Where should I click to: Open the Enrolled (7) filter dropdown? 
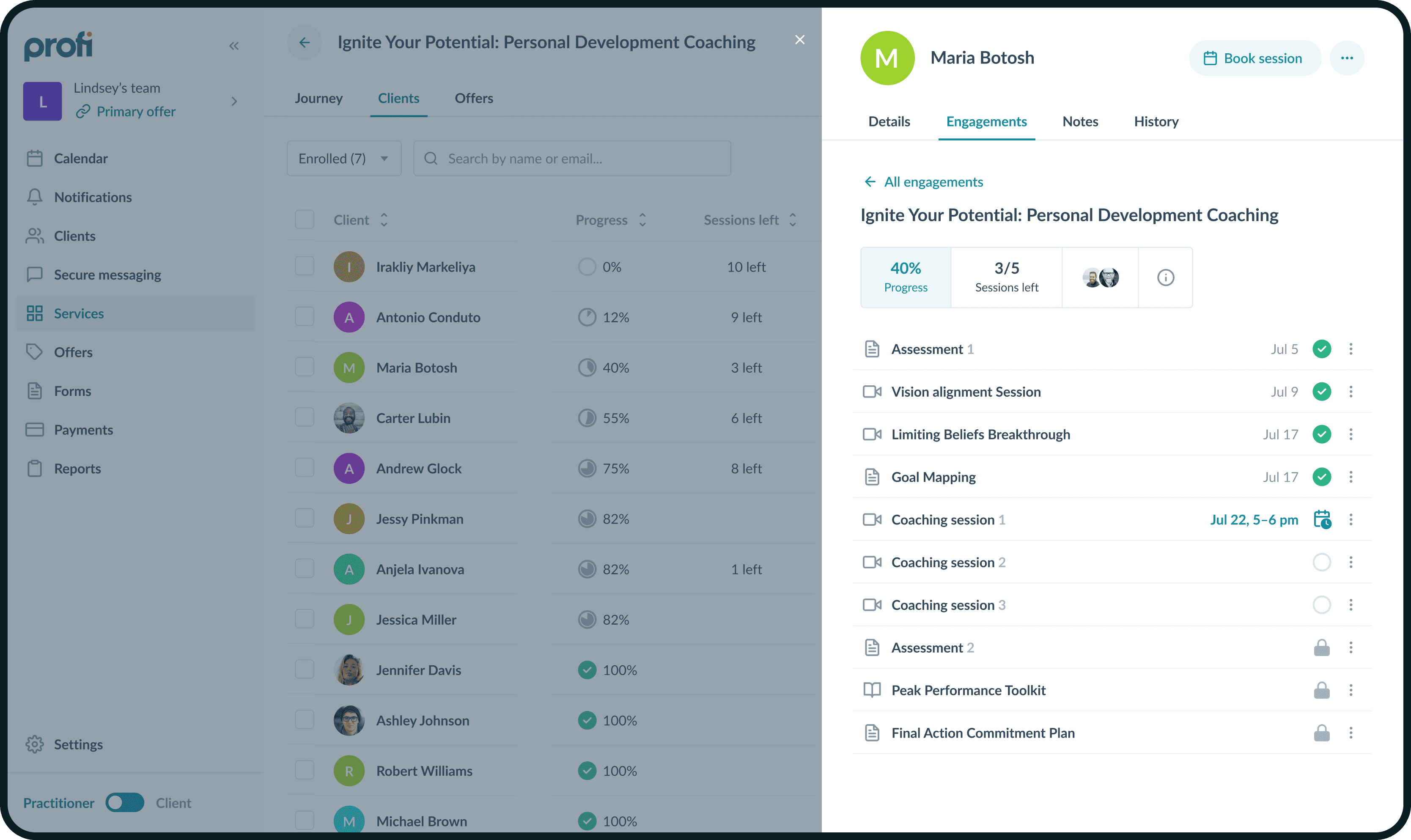343,159
